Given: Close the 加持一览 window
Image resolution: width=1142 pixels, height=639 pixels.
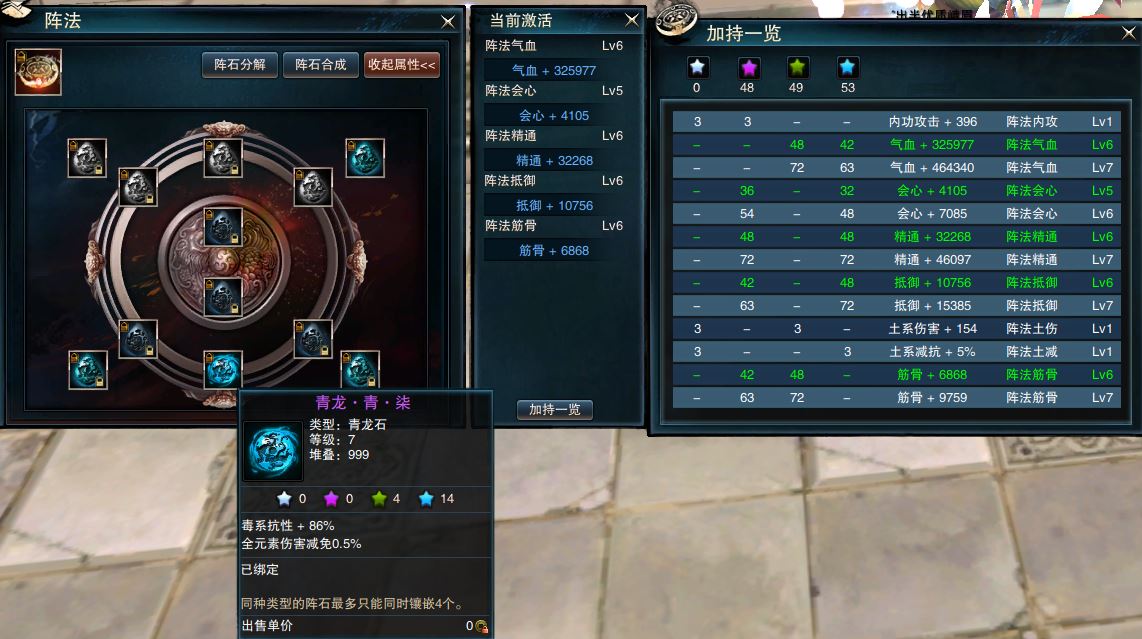Looking at the screenshot, I should 1128,33.
